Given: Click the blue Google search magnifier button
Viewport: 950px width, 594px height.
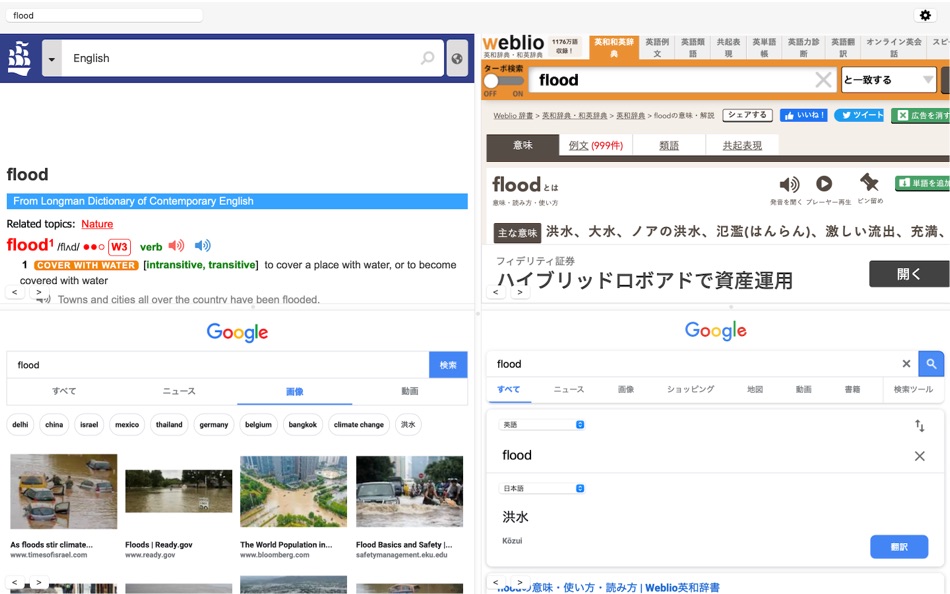Looking at the screenshot, I should coord(931,364).
